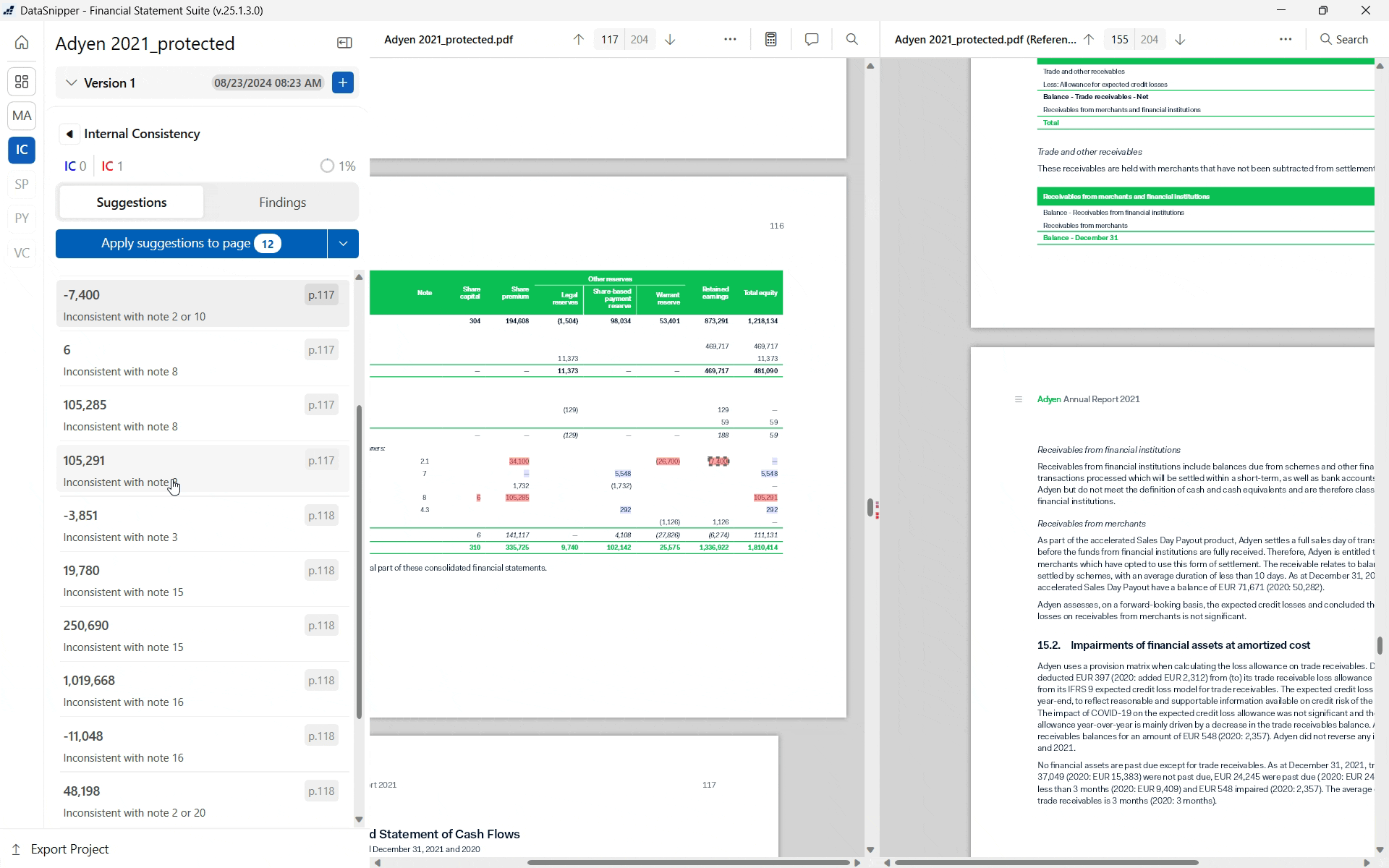The height and width of the screenshot is (868, 1389).
Task: Select the 250,690 suggestion
Action: coord(203,635)
